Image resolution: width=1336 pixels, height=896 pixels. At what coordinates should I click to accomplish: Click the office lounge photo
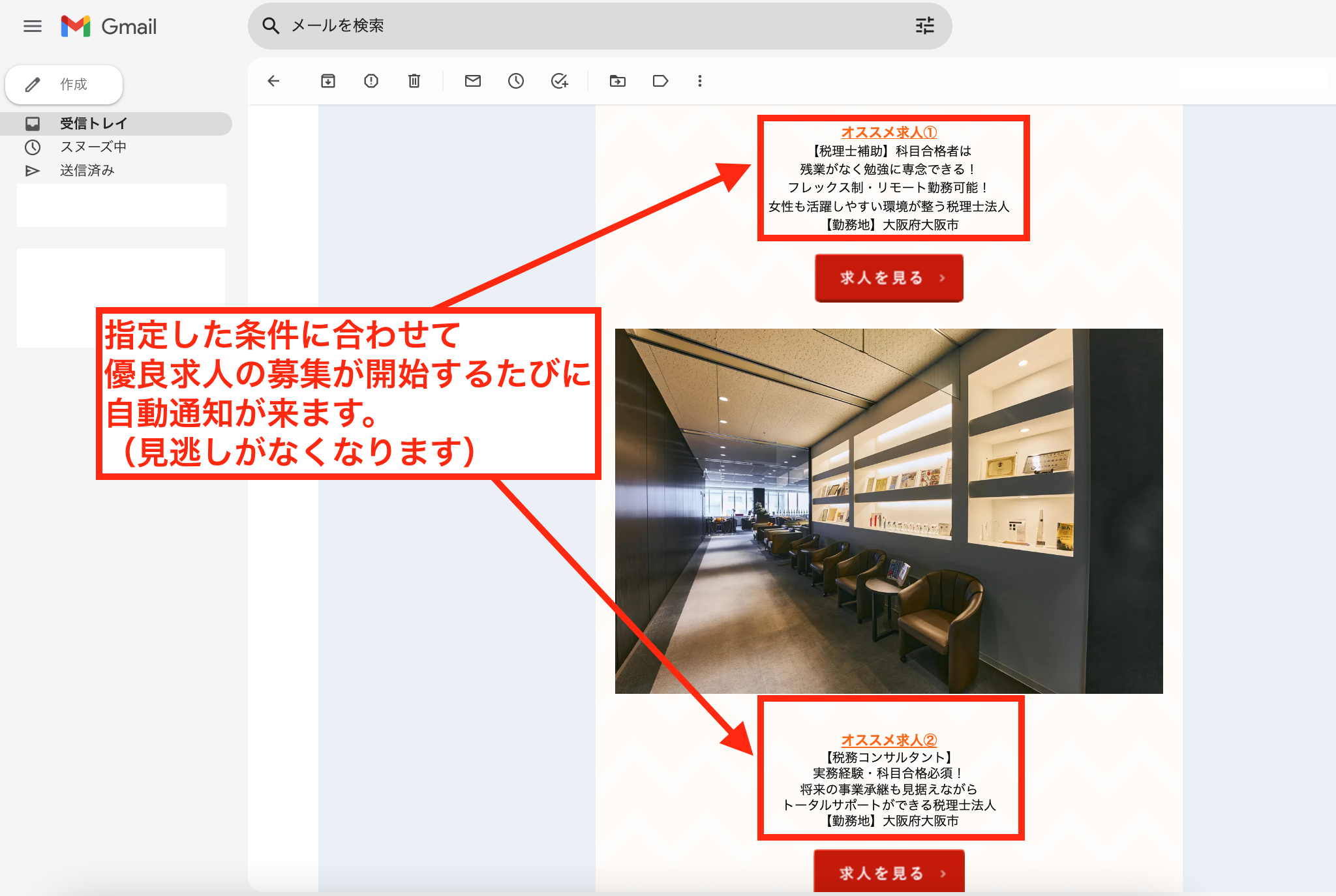pyautogui.click(x=888, y=511)
